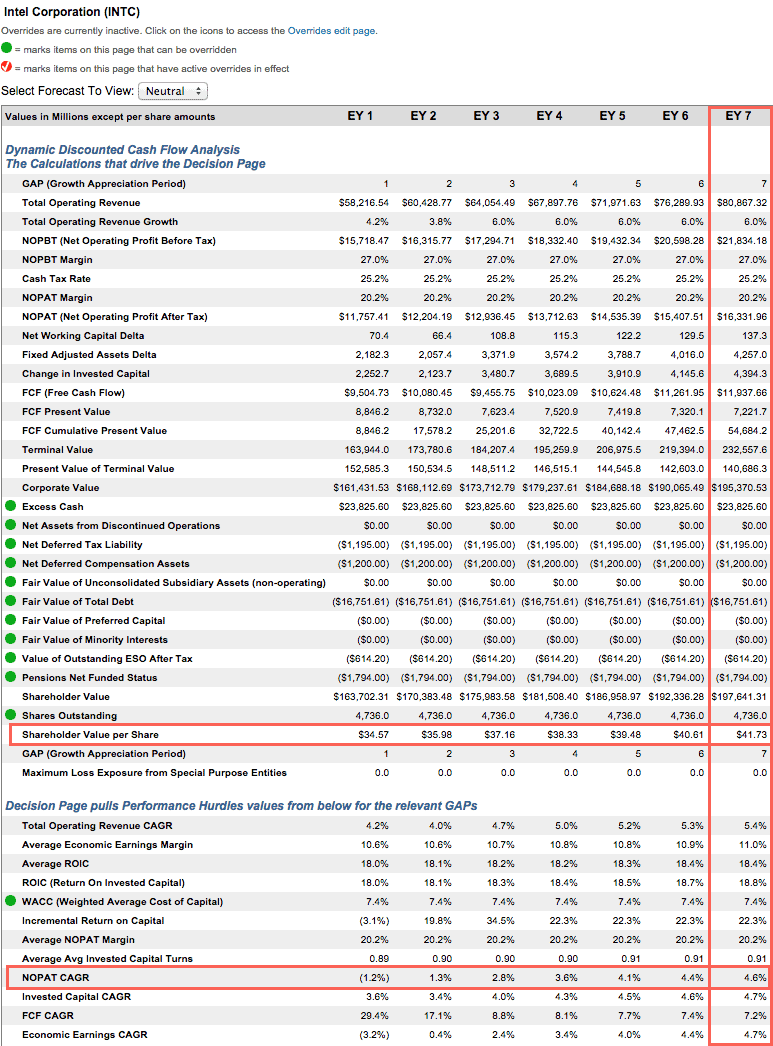This screenshot has width=773, height=1046.
Task: Click the Shareholder Value per Share label
Action: coord(90,734)
